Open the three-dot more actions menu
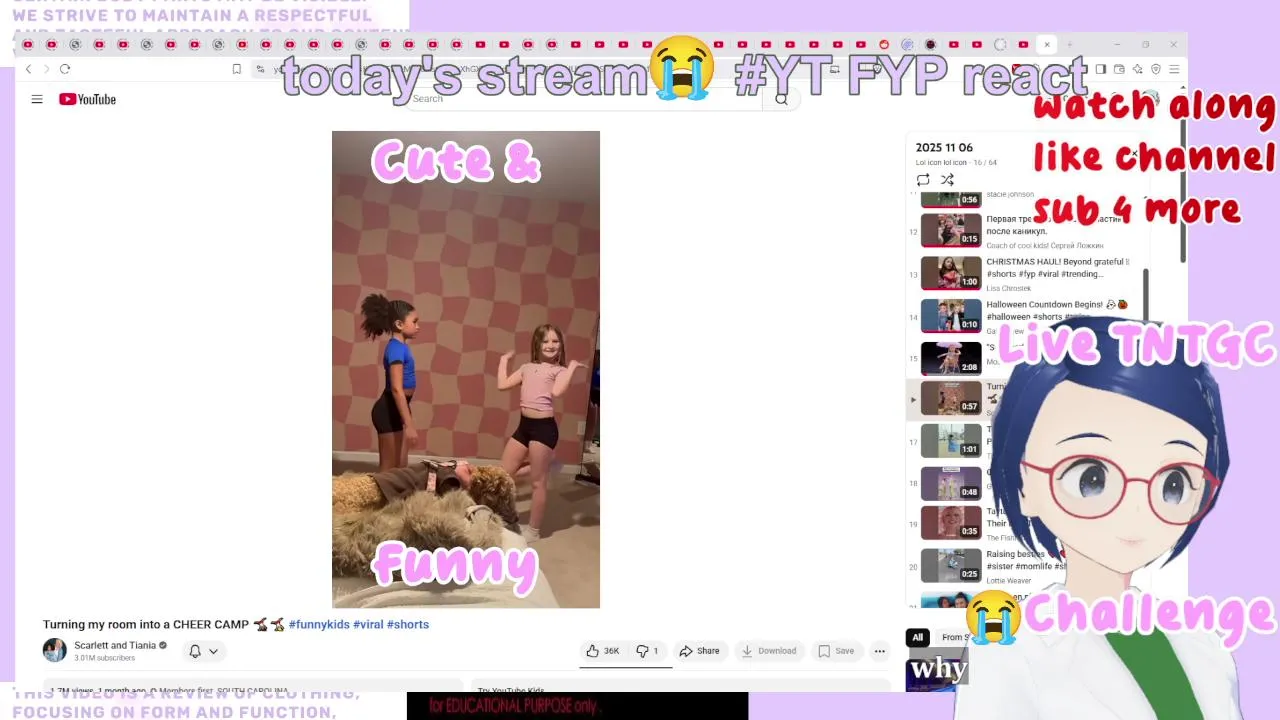Image resolution: width=1280 pixels, height=720 pixels. [x=880, y=651]
